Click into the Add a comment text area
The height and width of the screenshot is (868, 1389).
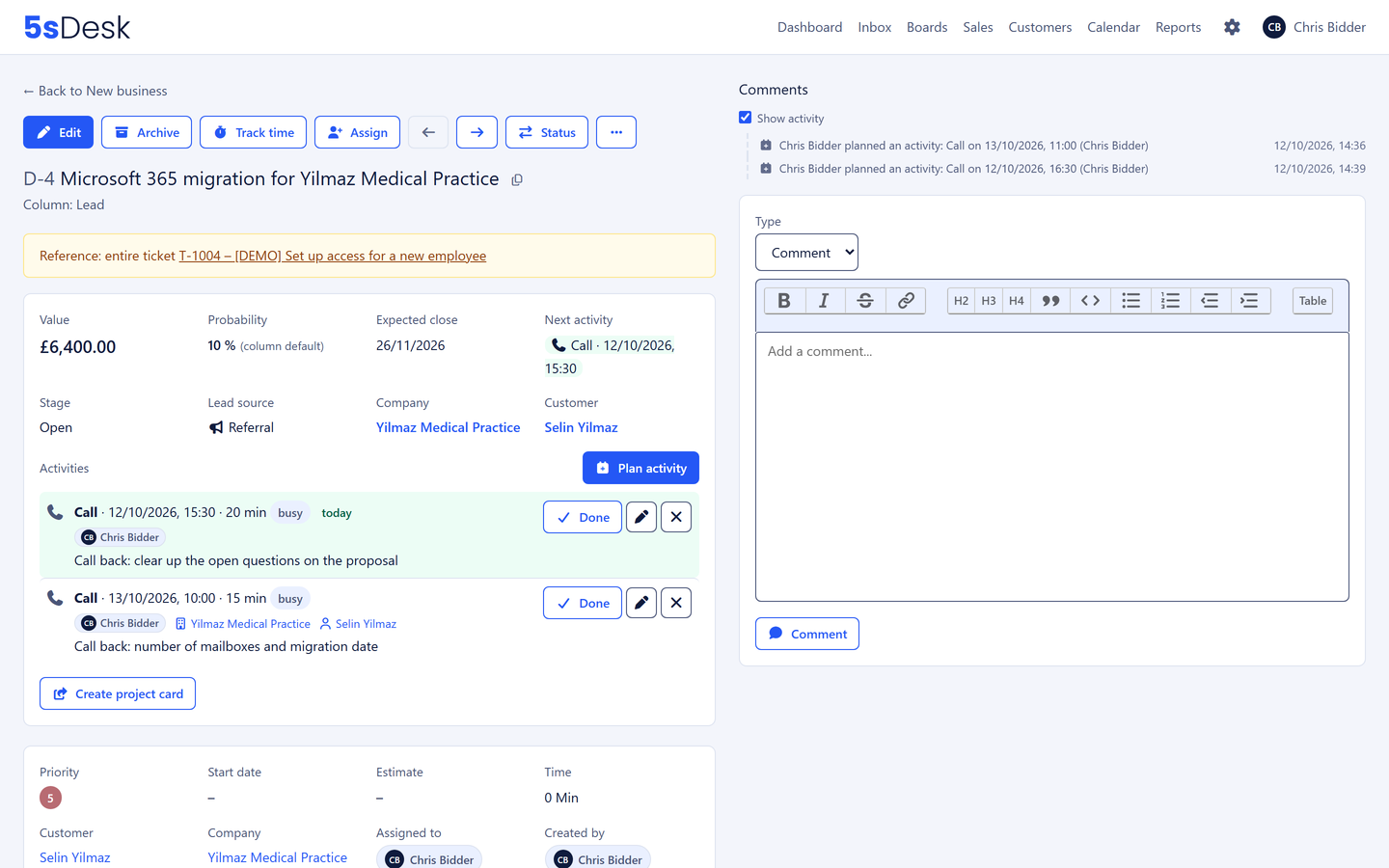(x=1051, y=467)
